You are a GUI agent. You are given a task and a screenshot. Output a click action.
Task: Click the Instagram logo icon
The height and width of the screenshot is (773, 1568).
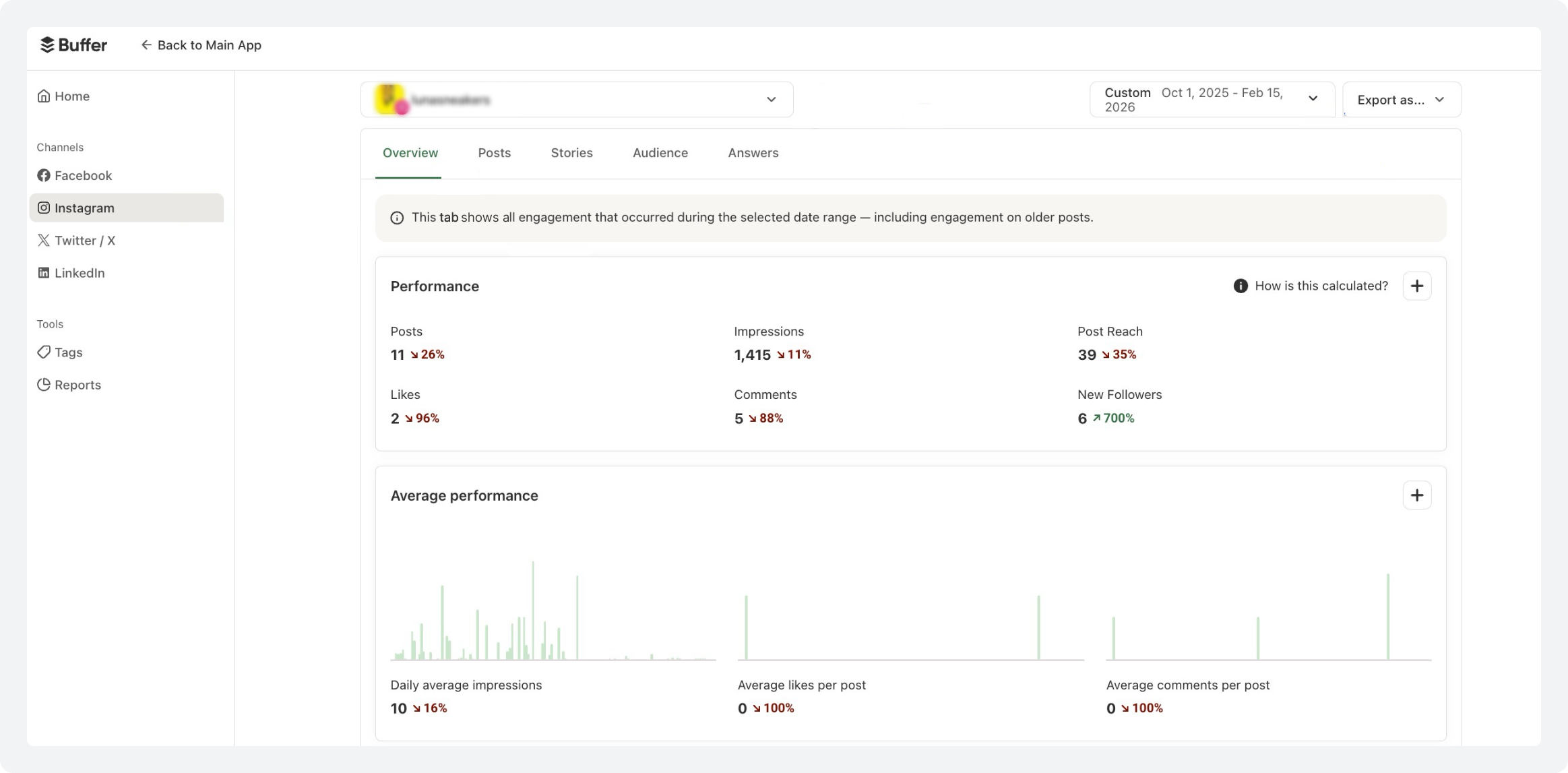point(44,208)
